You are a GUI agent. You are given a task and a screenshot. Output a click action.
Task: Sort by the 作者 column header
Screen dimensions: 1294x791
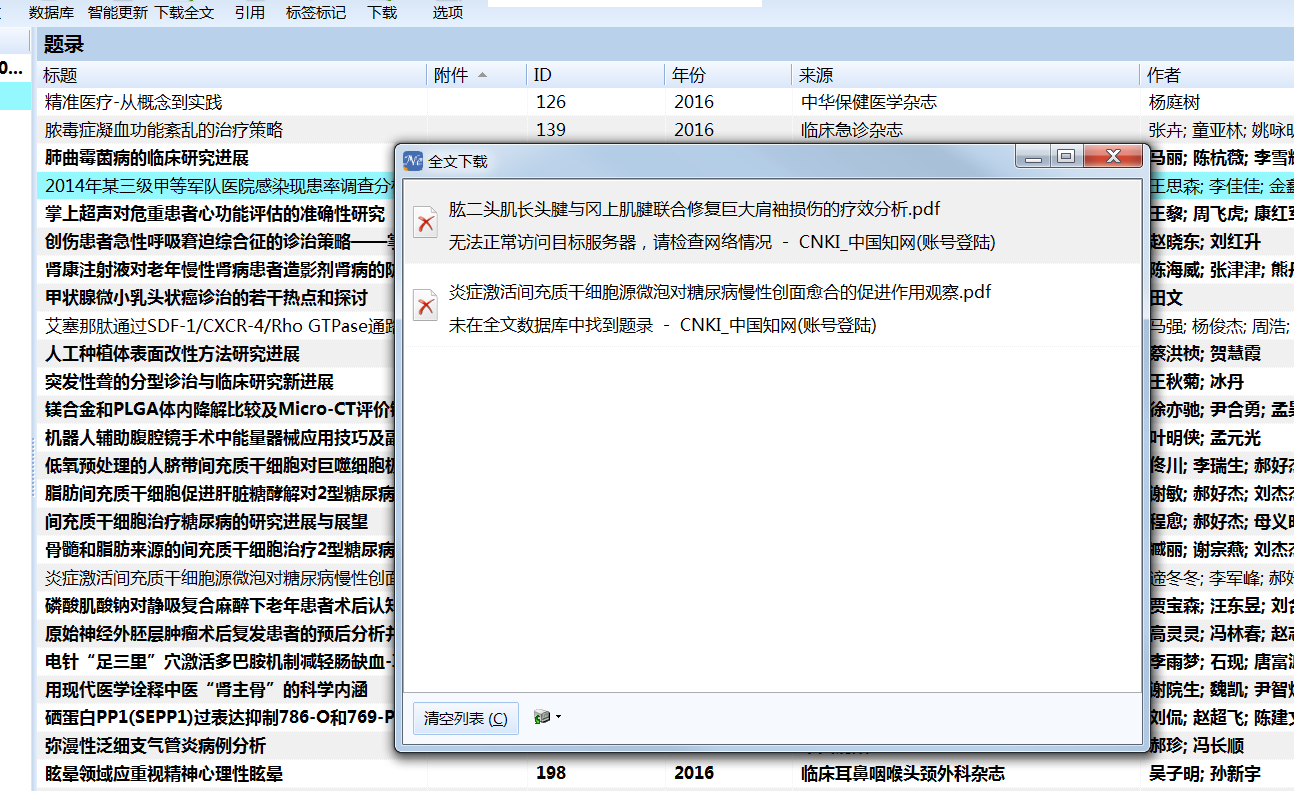[x=1217, y=75]
